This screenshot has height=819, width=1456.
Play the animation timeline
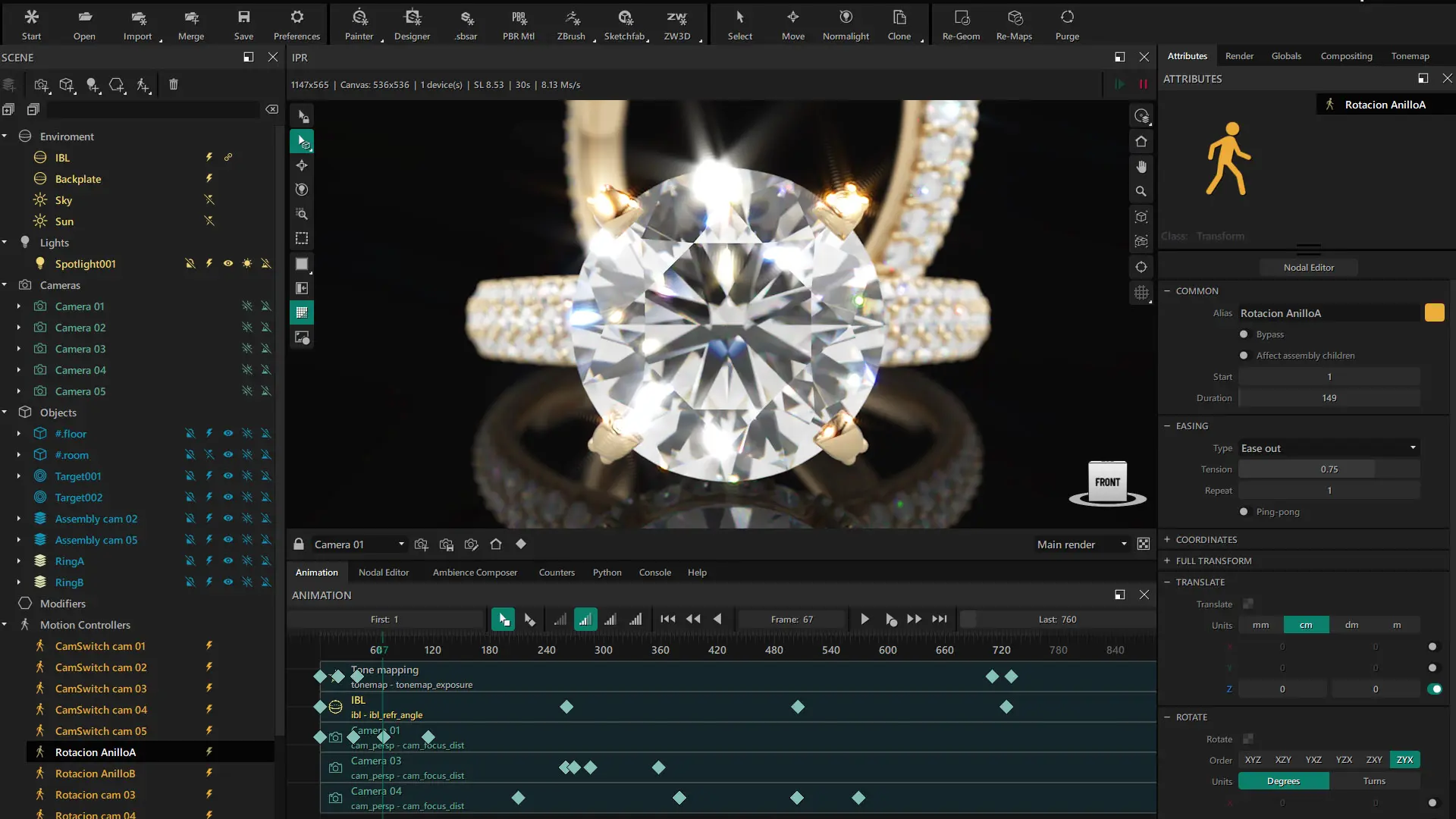[x=864, y=620]
